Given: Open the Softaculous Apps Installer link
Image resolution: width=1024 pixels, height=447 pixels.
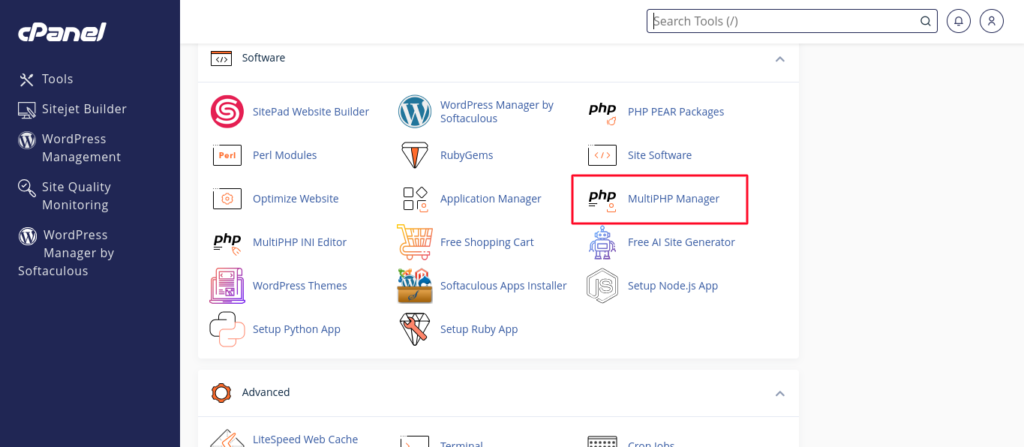Looking at the screenshot, I should (504, 286).
